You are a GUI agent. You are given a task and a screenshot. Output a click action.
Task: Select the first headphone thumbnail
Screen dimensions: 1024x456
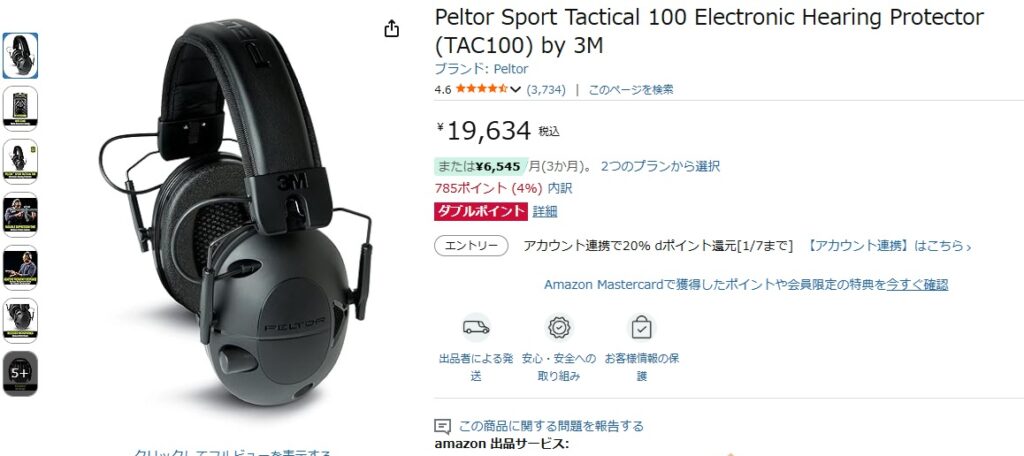pyautogui.click(x=20, y=56)
